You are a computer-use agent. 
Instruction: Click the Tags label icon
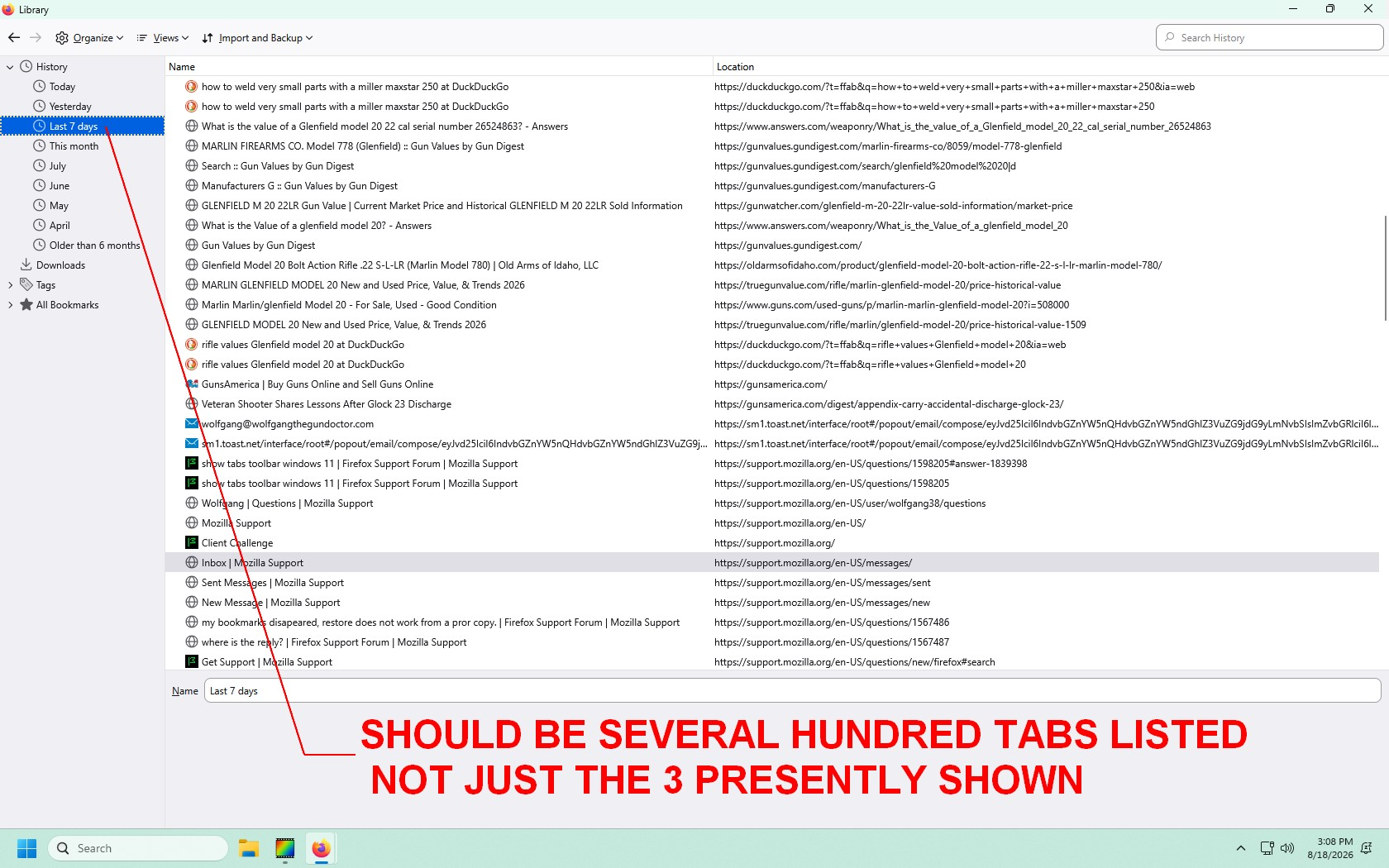click(x=26, y=284)
